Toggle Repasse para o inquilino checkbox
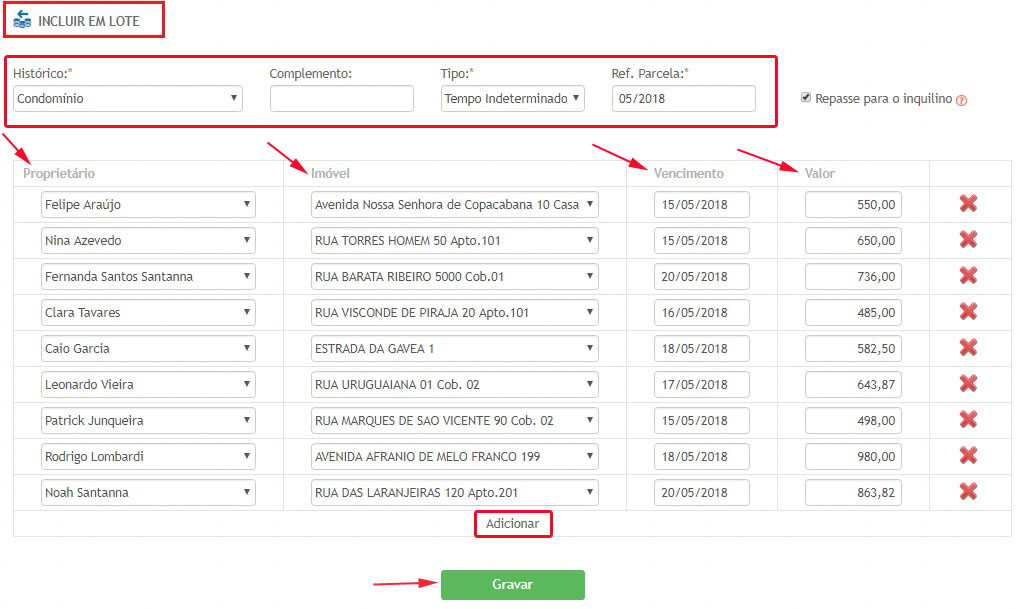Image resolution: width=1025 pixels, height=609 pixels. coord(806,98)
